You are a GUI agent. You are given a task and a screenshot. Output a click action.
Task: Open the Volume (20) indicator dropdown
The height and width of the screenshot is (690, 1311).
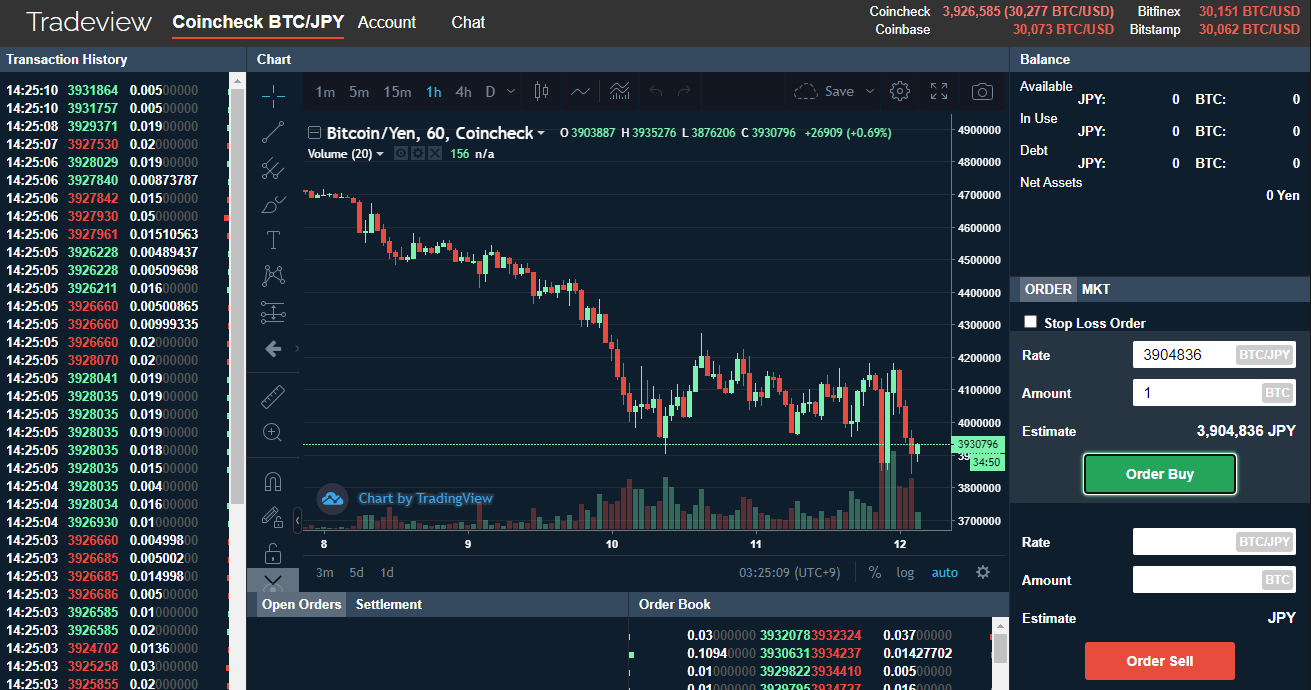(380, 154)
